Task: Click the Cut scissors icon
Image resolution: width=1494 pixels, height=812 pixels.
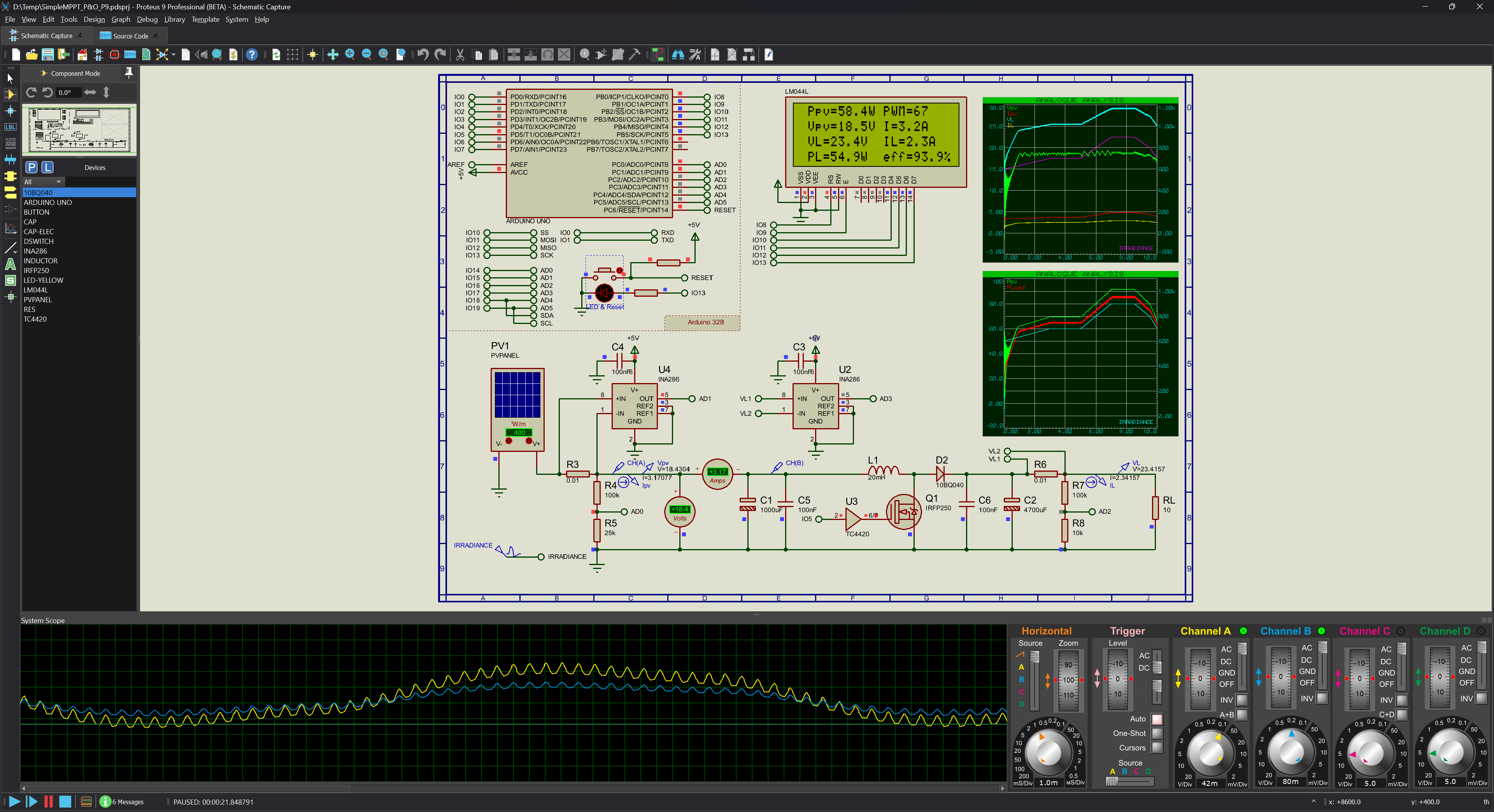Action: point(460,54)
